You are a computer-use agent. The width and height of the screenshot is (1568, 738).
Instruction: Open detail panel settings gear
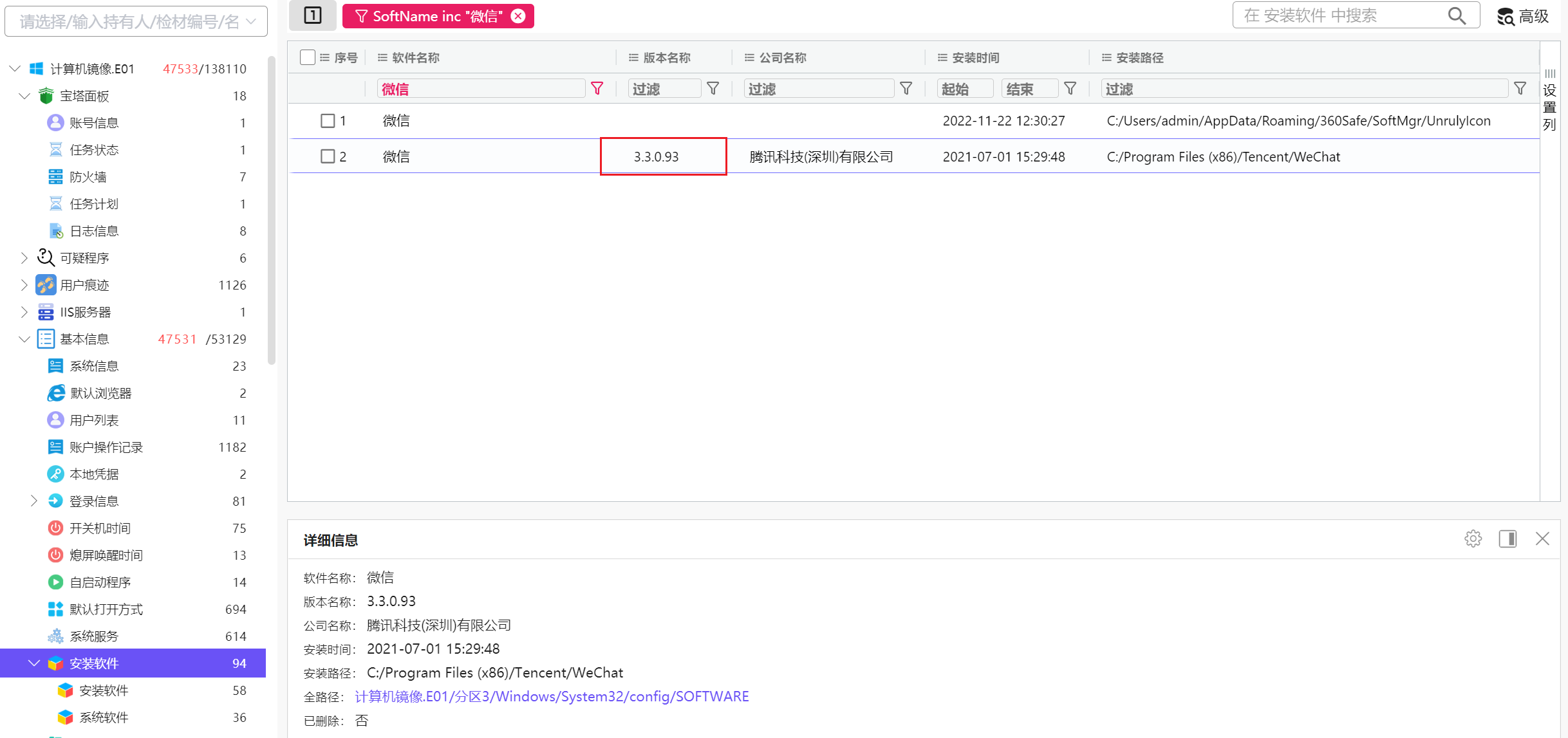tap(1473, 539)
